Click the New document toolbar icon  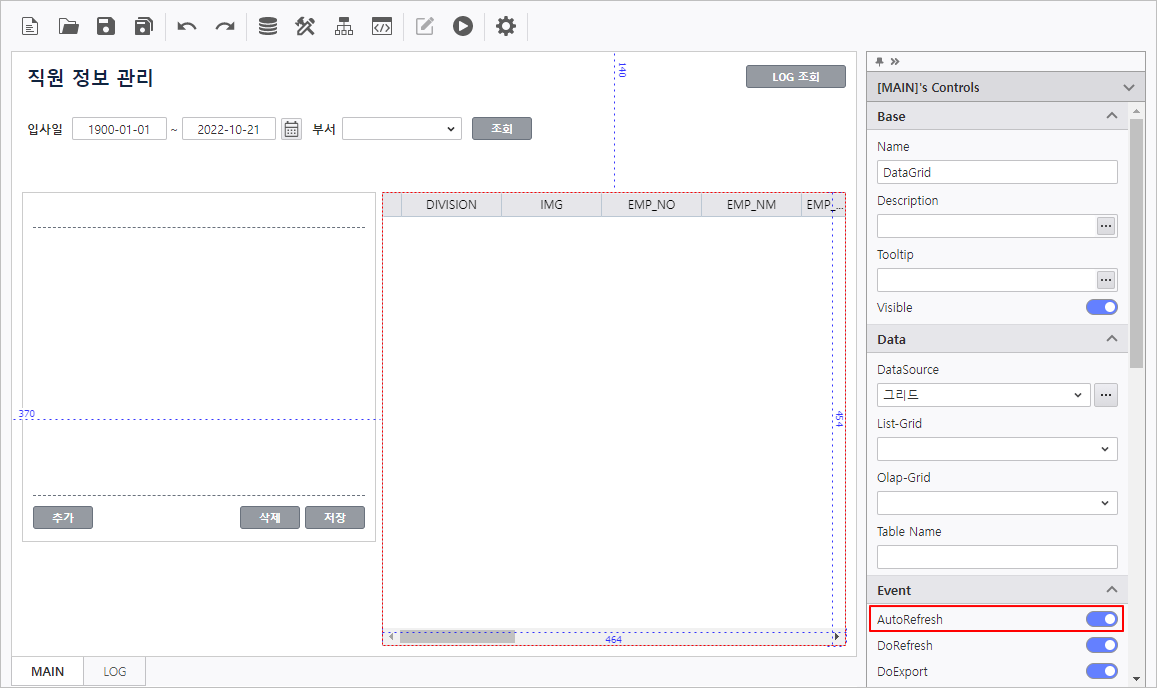[x=31, y=26]
